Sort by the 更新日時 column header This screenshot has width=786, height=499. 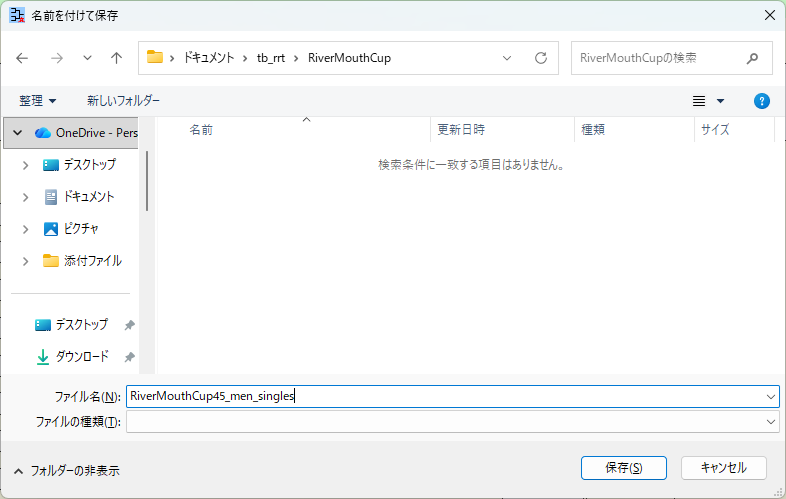point(461,130)
